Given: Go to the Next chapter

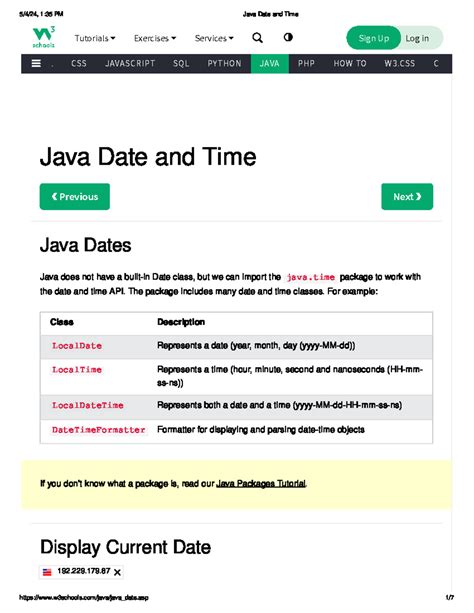Looking at the screenshot, I should coord(407,197).
